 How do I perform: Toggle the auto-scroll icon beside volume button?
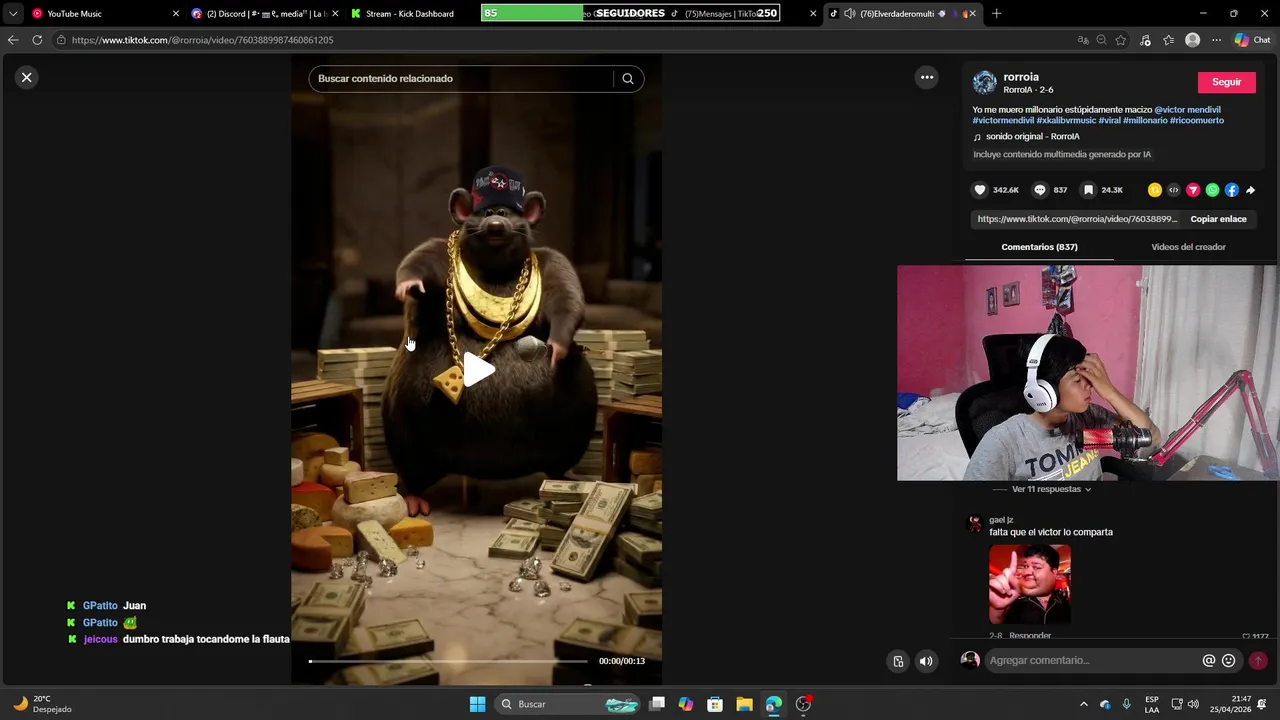(x=898, y=661)
